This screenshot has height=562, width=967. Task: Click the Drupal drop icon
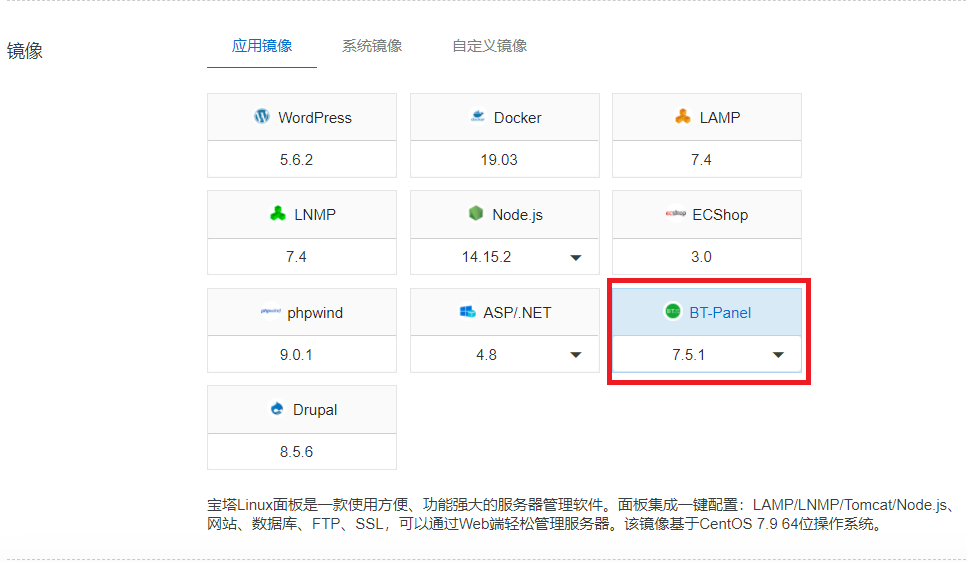277,408
